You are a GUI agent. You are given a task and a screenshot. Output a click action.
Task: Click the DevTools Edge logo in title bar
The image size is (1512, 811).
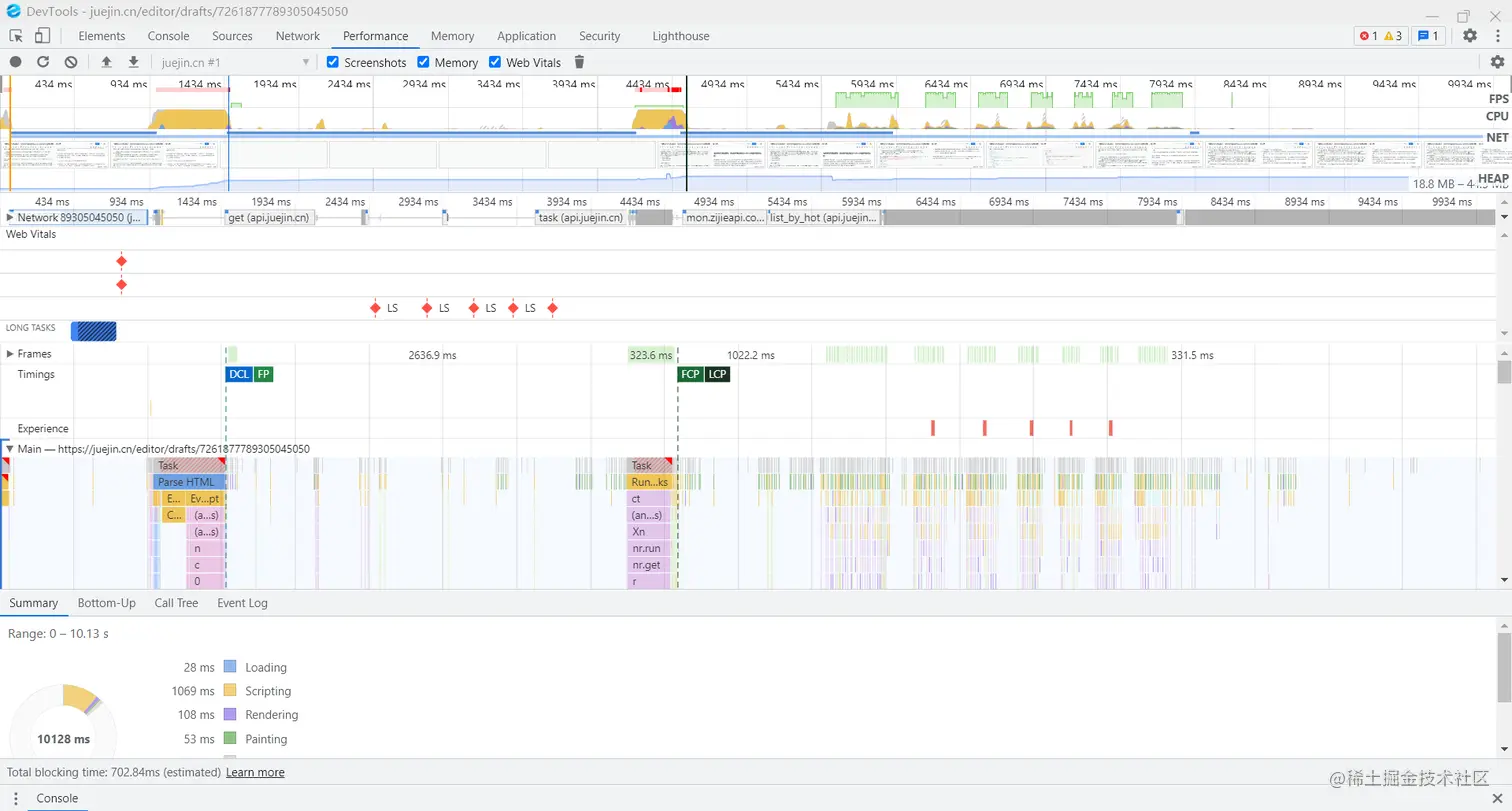click(13, 11)
